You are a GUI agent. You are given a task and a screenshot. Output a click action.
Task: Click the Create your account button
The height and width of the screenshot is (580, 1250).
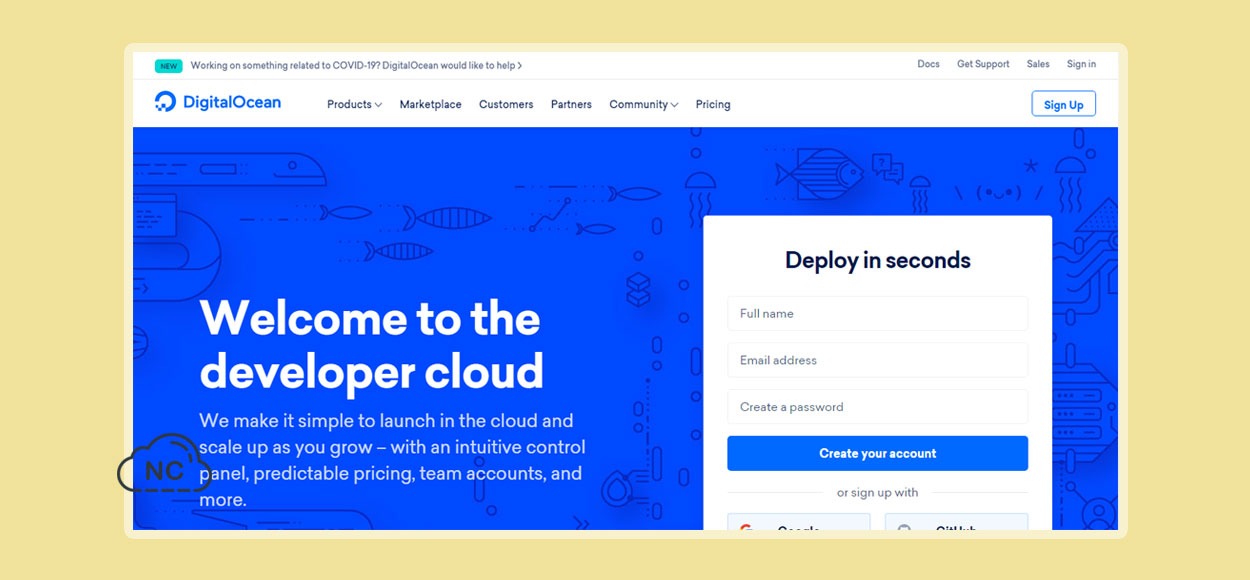[x=877, y=453]
